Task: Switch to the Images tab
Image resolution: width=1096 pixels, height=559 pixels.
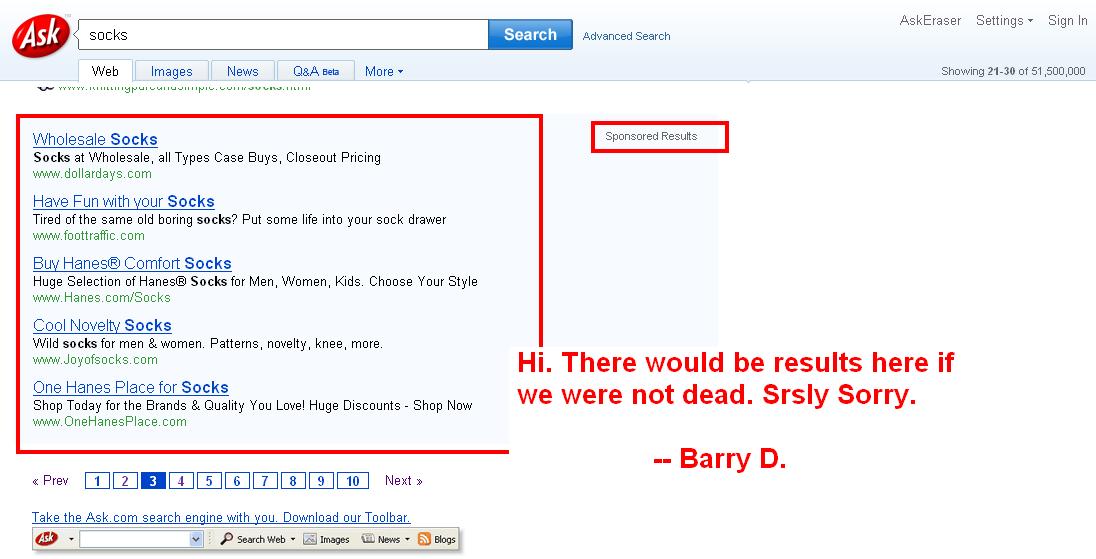Action: pyautogui.click(x=171, y=71)
